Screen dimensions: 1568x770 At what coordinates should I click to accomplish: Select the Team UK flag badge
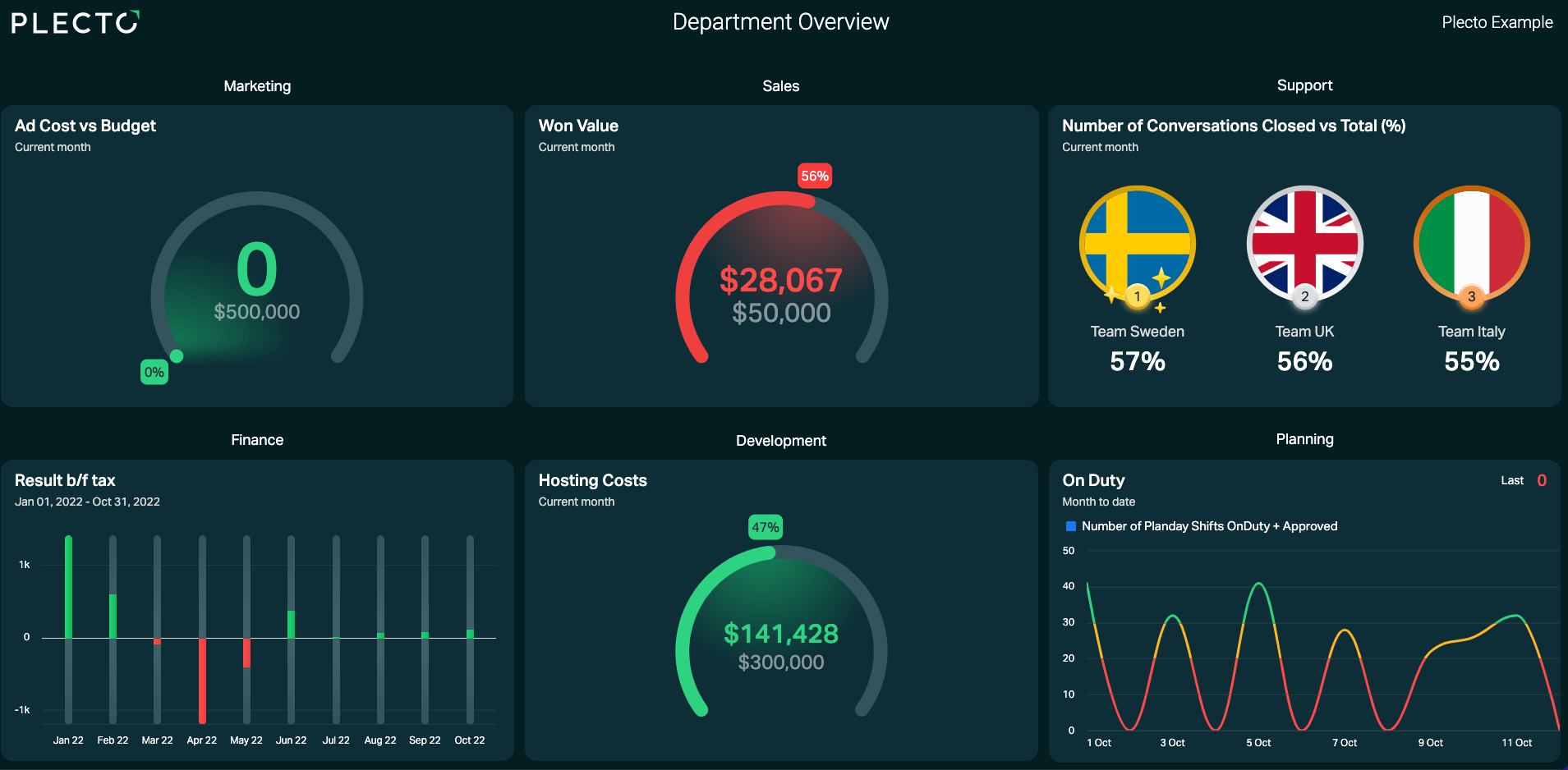point(1305,244)
